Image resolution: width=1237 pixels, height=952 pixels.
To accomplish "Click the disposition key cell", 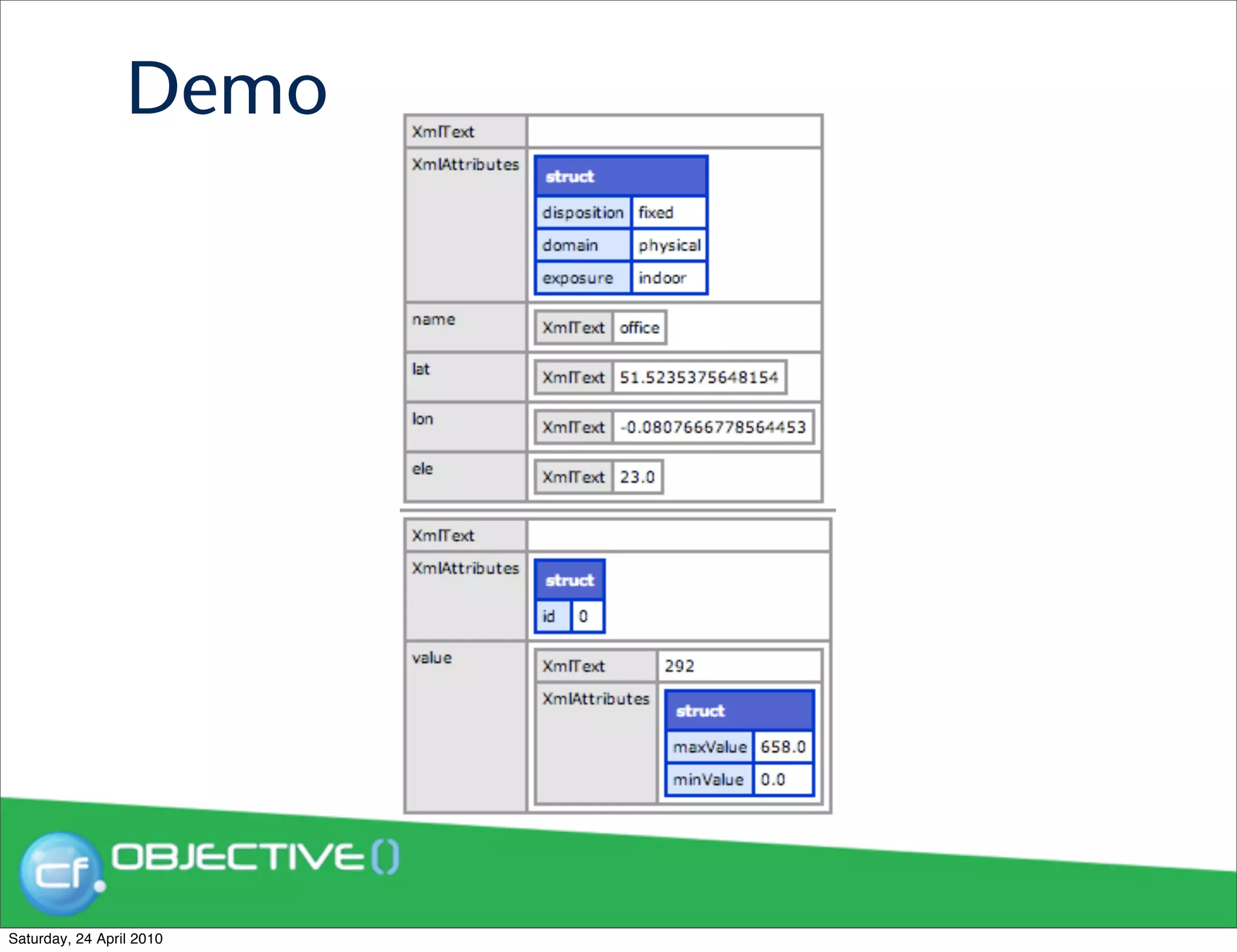I will (582, 213).
